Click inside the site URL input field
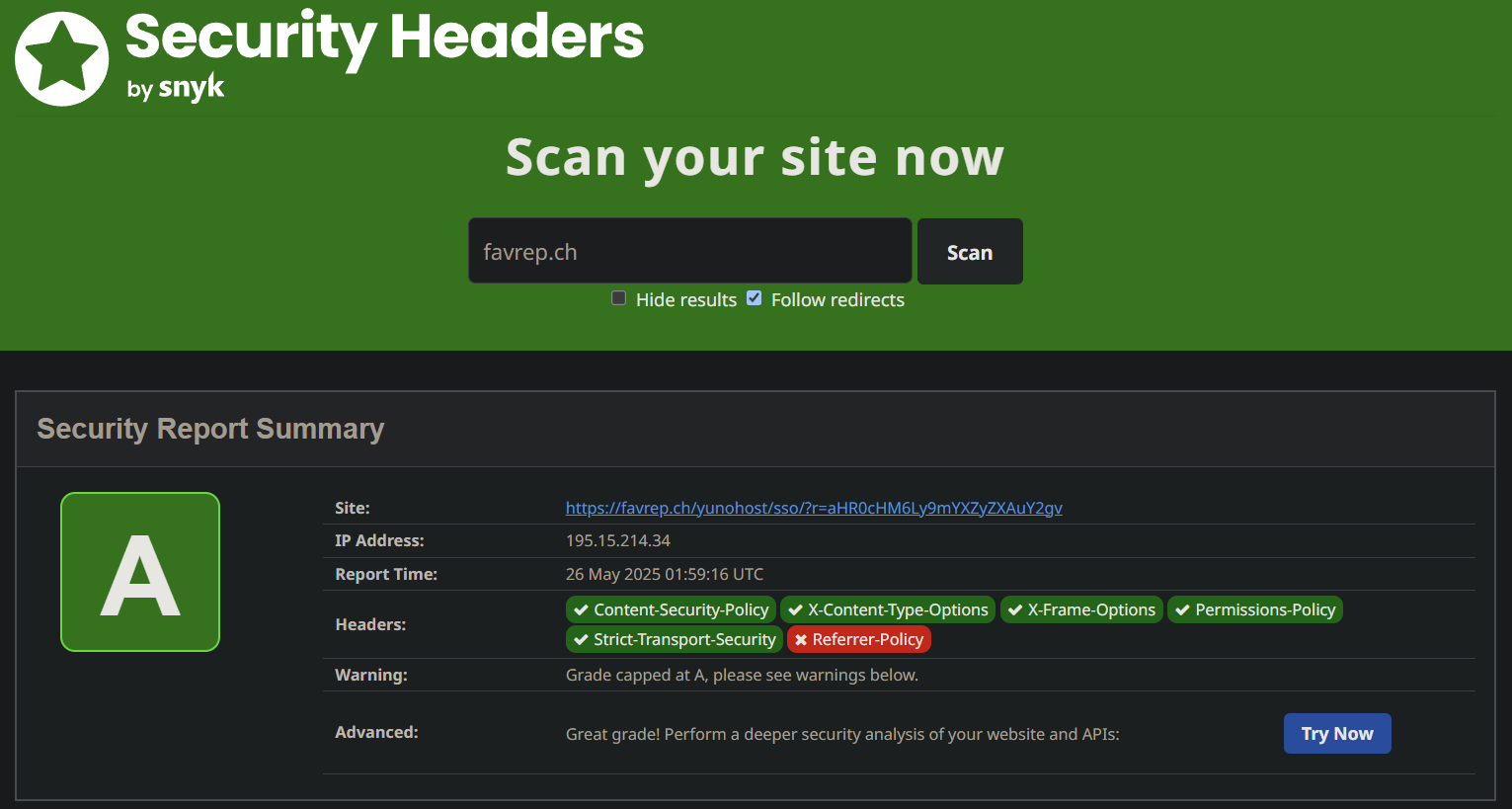This screenshot has width=1512, height=809. (x=689, y=251)
